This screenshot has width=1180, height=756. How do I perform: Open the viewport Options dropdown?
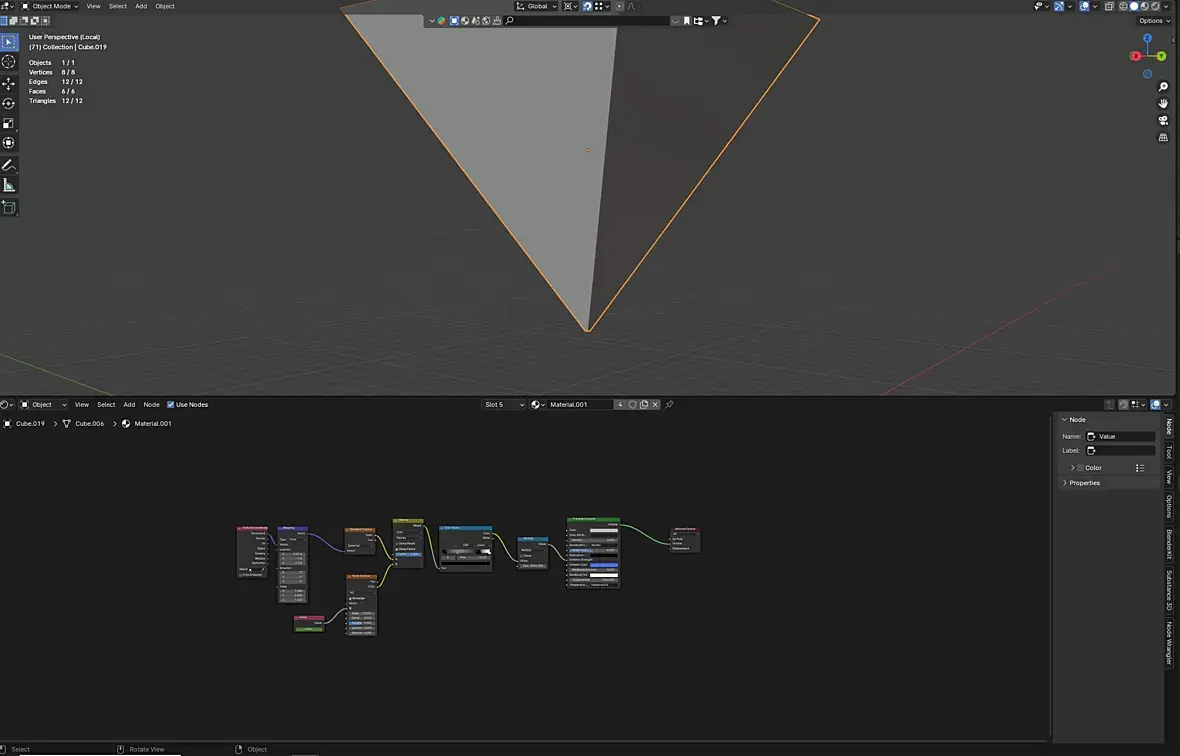tap(1154, 21)
